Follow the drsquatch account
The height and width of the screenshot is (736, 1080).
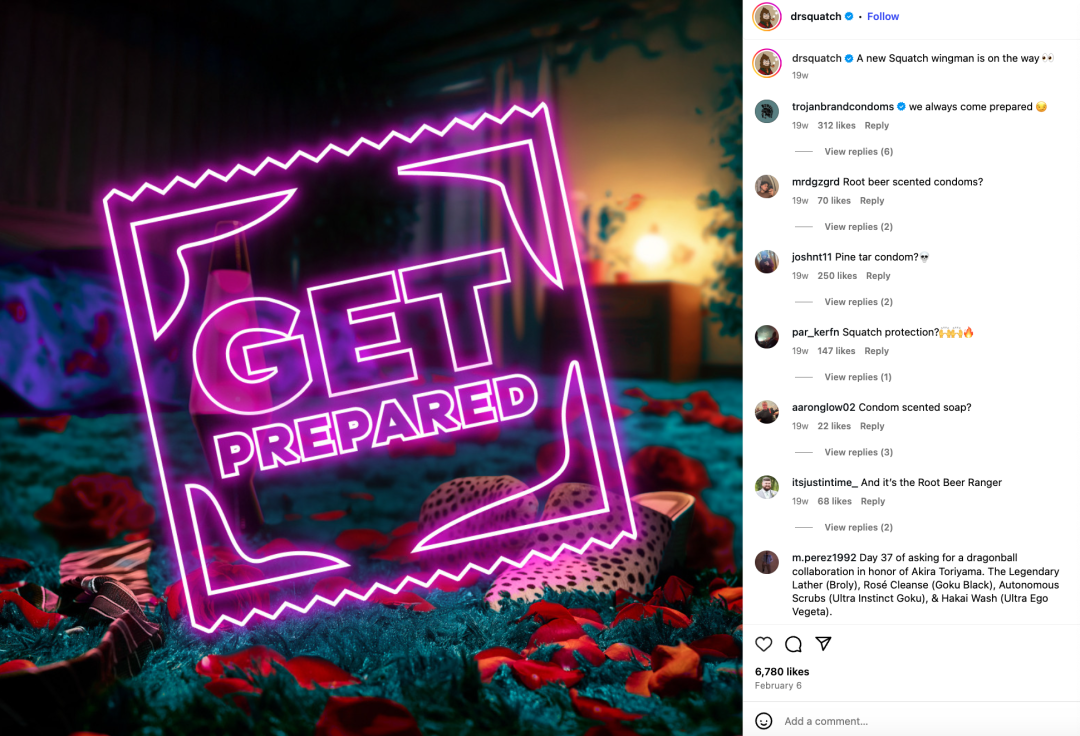883,17
